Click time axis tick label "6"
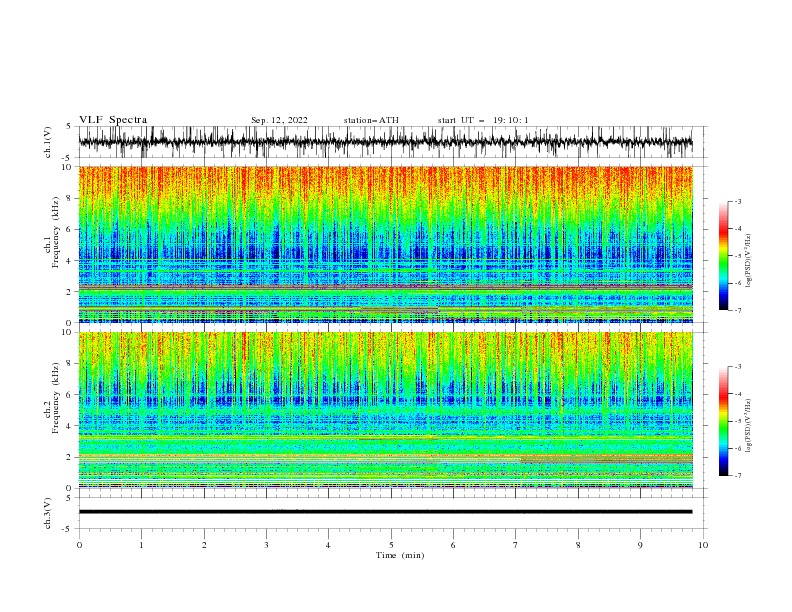This screenshot has width=792, height=612. 453,545
